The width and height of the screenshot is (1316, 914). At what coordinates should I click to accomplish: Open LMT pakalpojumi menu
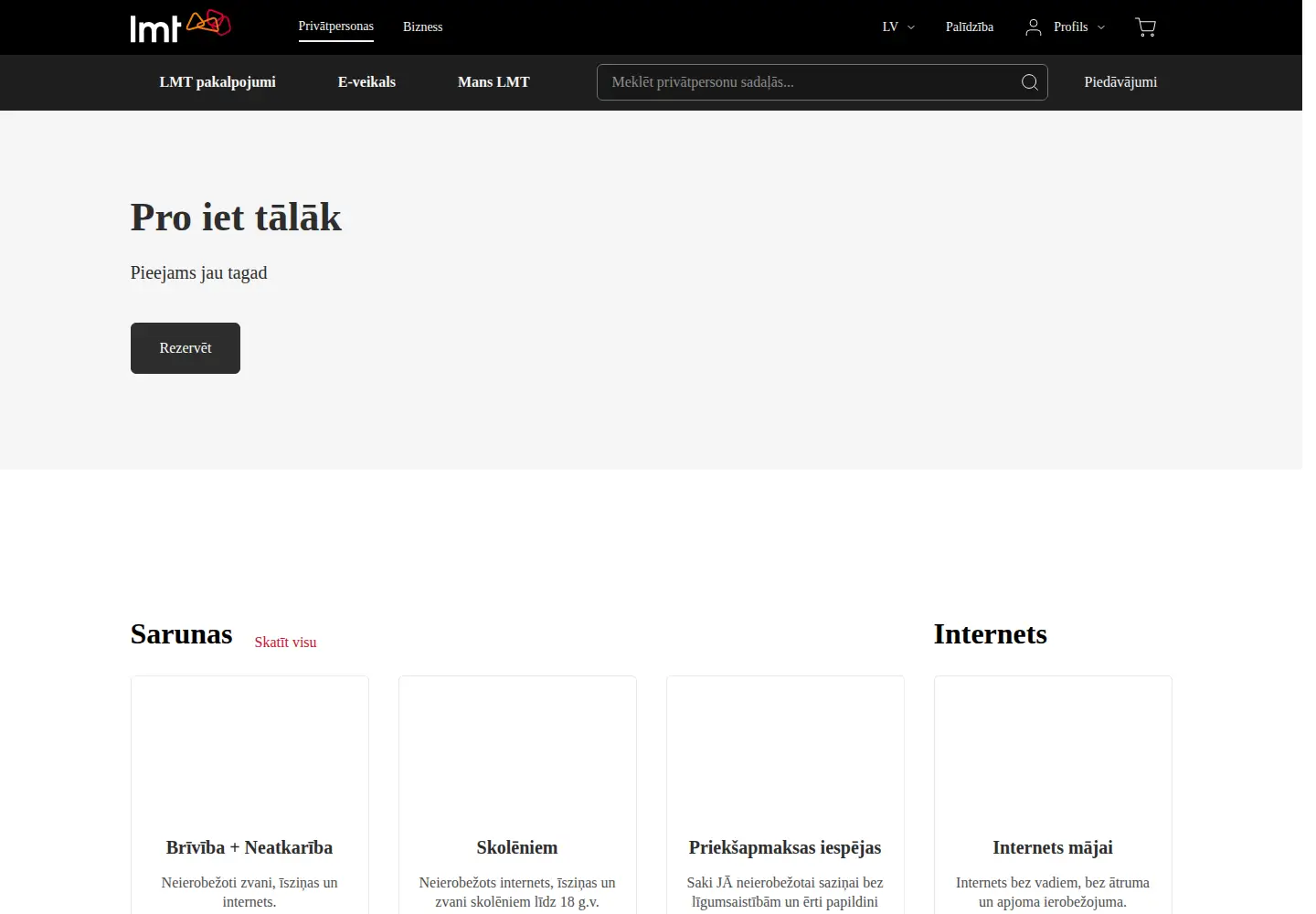[218, 82]
